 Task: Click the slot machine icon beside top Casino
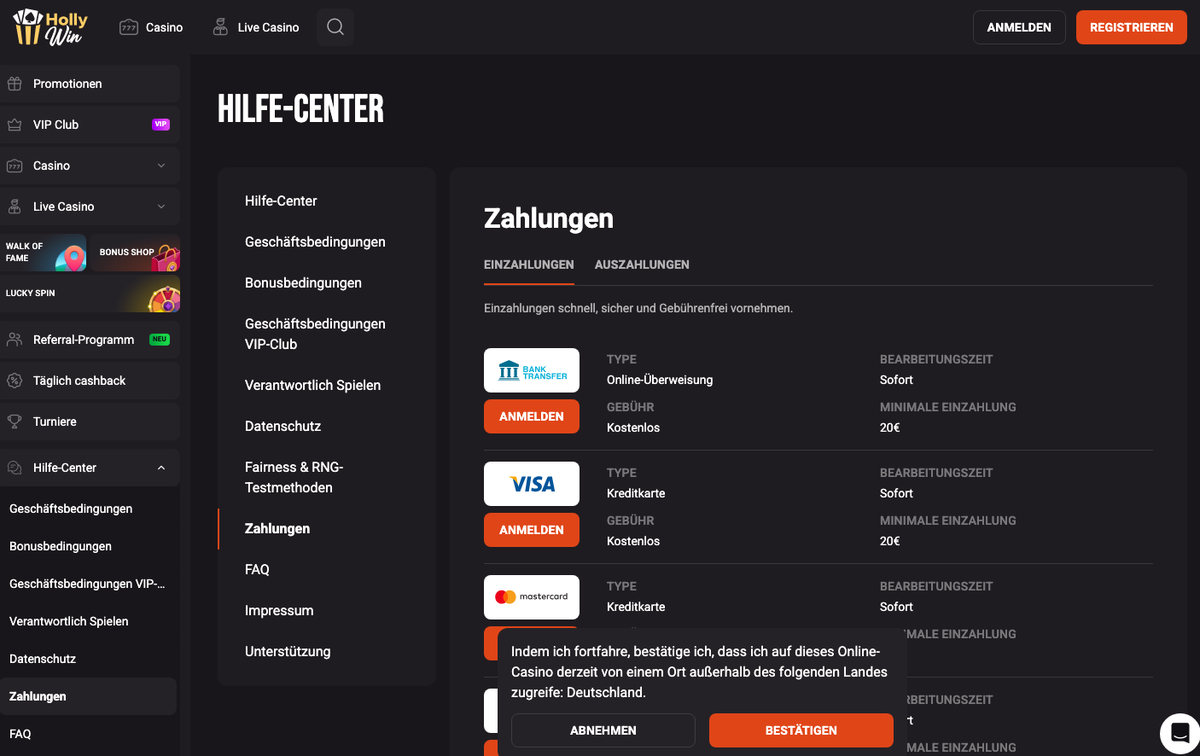pos(128,27)
